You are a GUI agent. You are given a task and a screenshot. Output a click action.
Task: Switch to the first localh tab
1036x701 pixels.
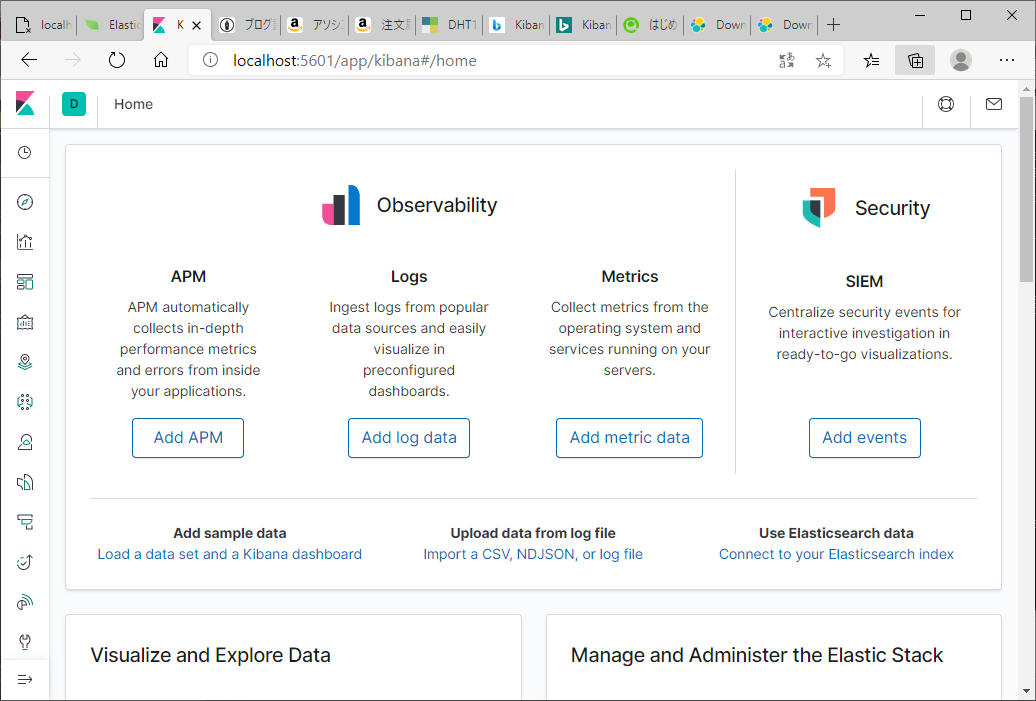43,25
